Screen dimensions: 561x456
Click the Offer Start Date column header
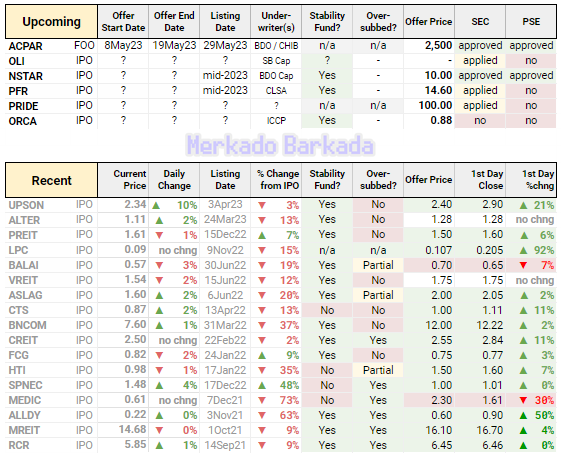pos(123,21)
